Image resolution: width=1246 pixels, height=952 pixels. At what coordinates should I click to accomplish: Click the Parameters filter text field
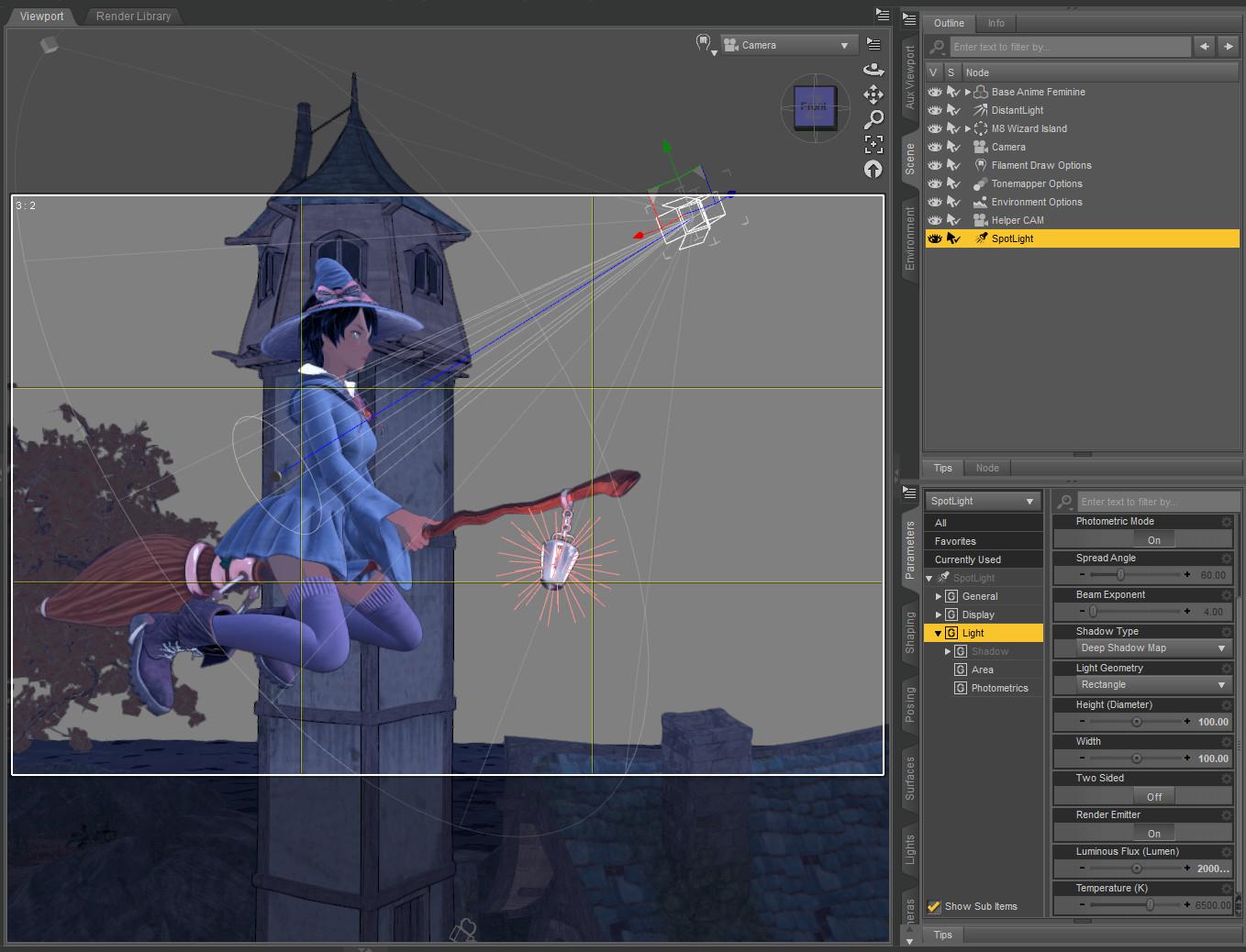(x=1158, y=502)
